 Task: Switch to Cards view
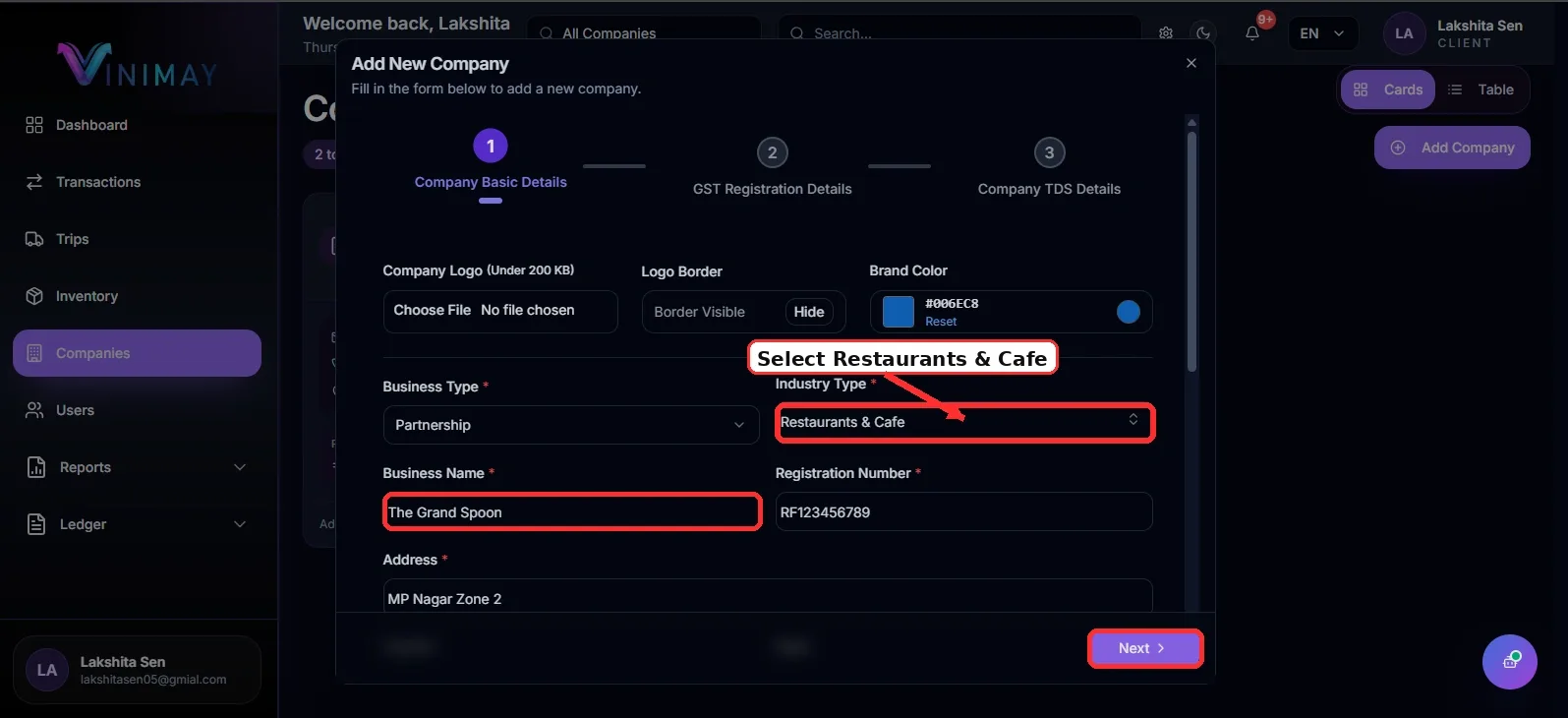1388,90
